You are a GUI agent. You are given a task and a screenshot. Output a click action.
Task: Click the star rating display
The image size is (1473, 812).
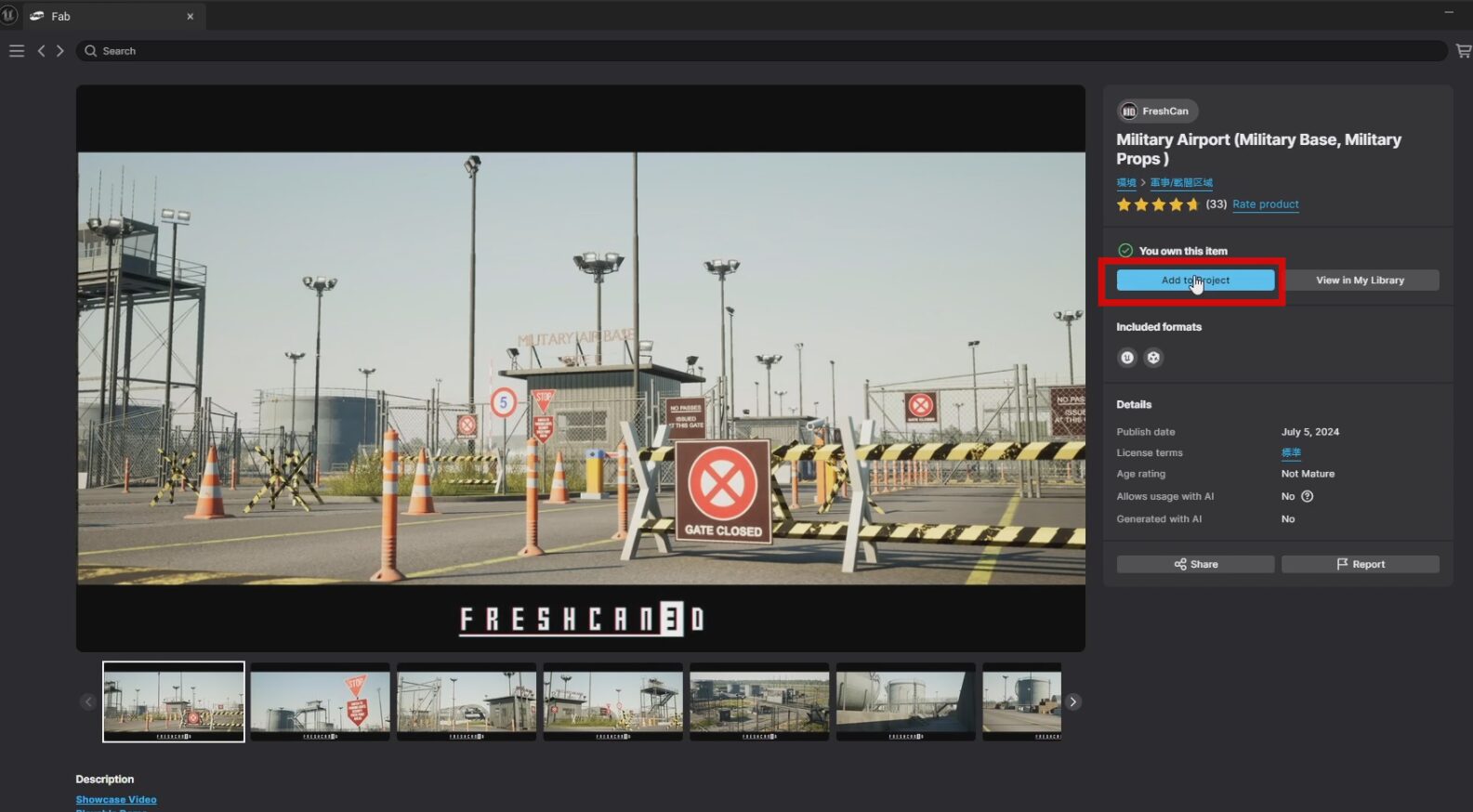(1158, 204)
